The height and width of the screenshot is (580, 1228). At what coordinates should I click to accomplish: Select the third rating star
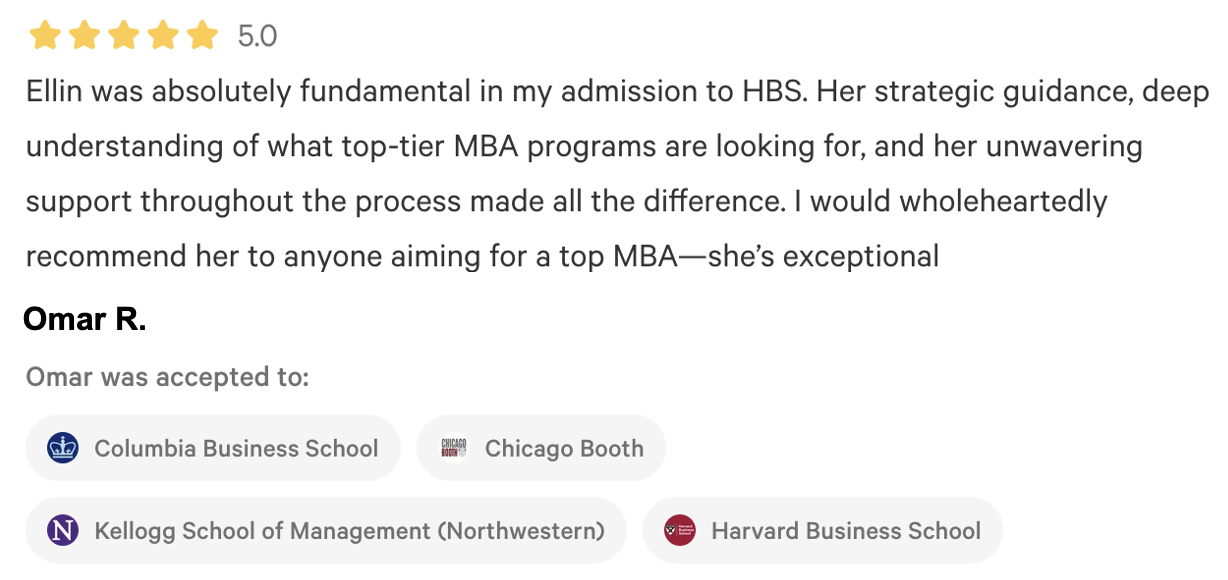coord(123,36)
